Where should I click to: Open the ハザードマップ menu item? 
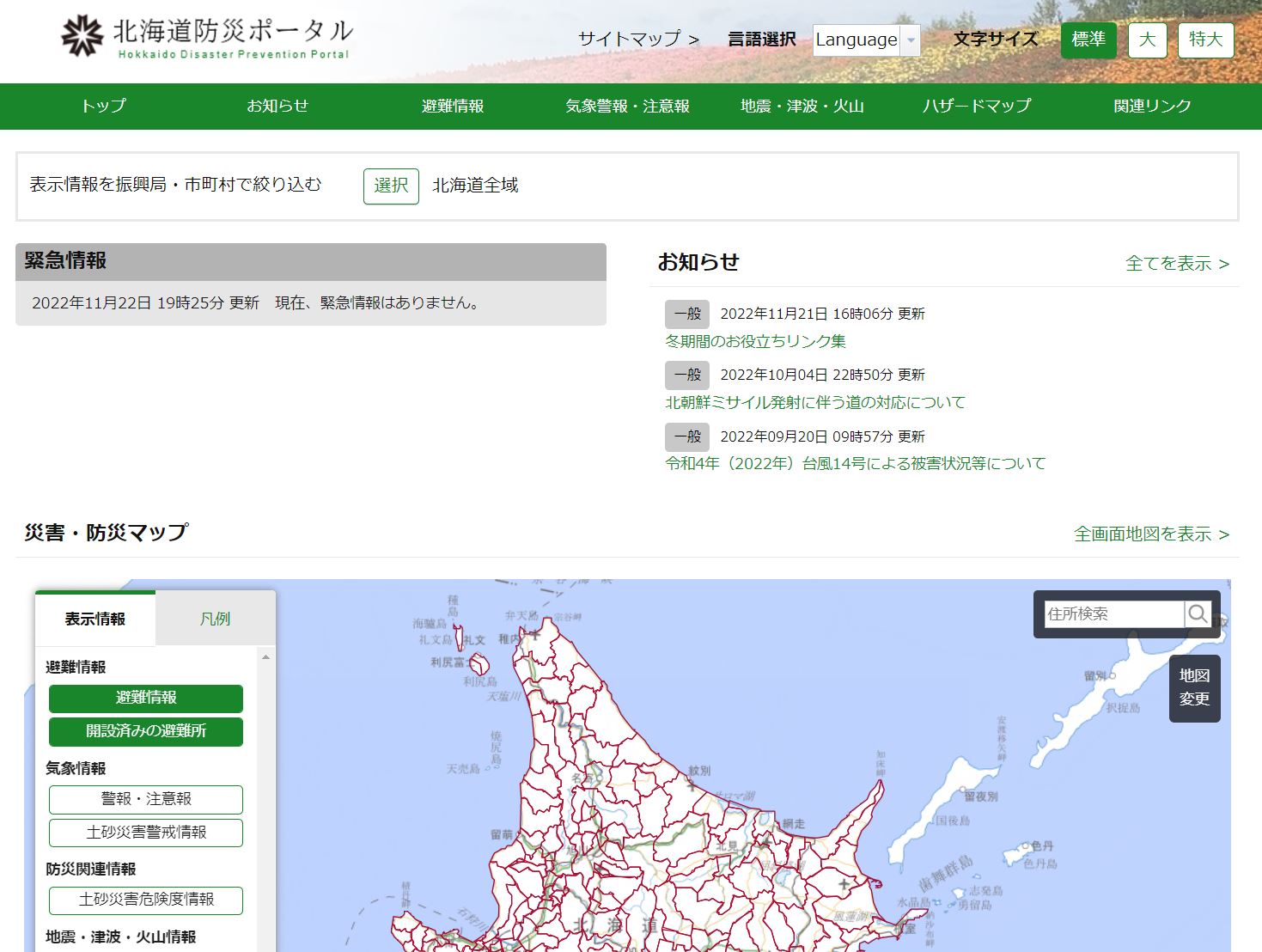[977, 107]
